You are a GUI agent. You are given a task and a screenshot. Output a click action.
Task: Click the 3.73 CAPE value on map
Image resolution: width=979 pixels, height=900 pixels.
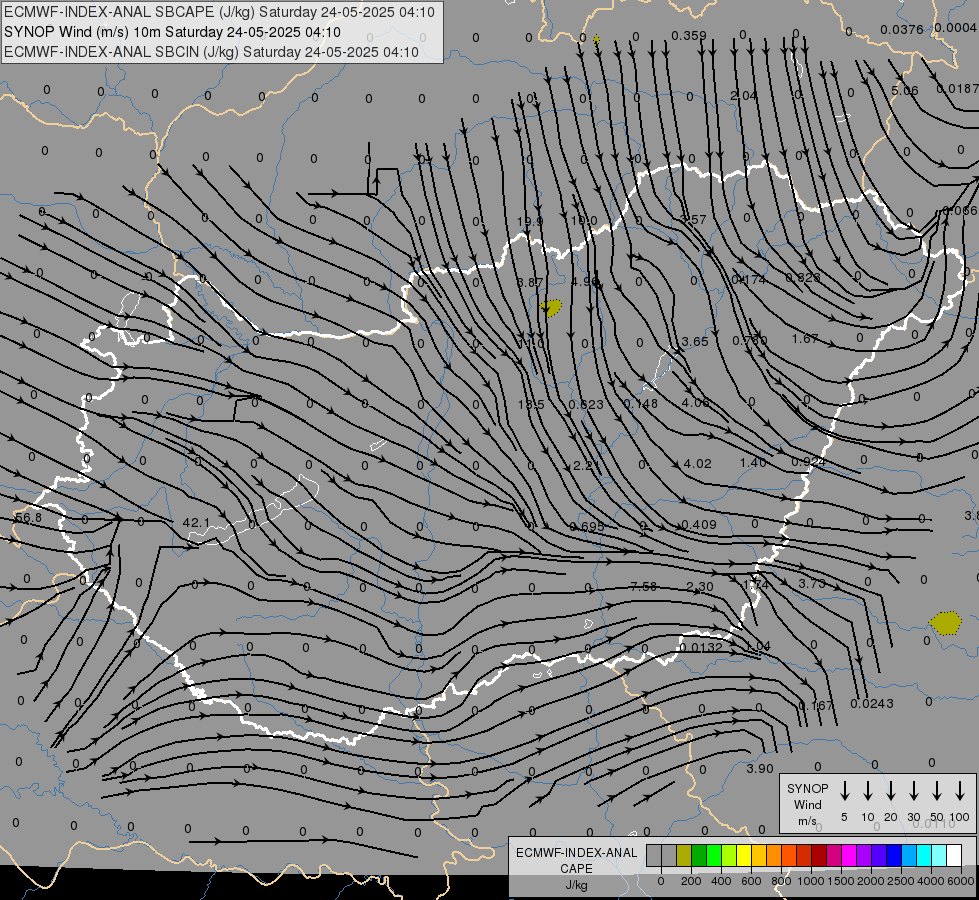tap(812, 583)
